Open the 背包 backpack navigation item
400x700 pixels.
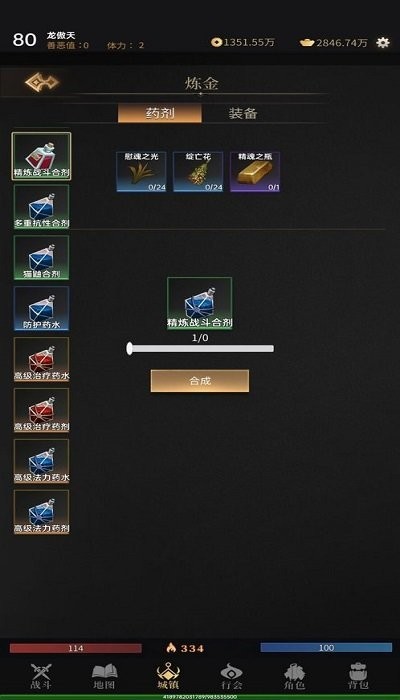tap(358, 676)
